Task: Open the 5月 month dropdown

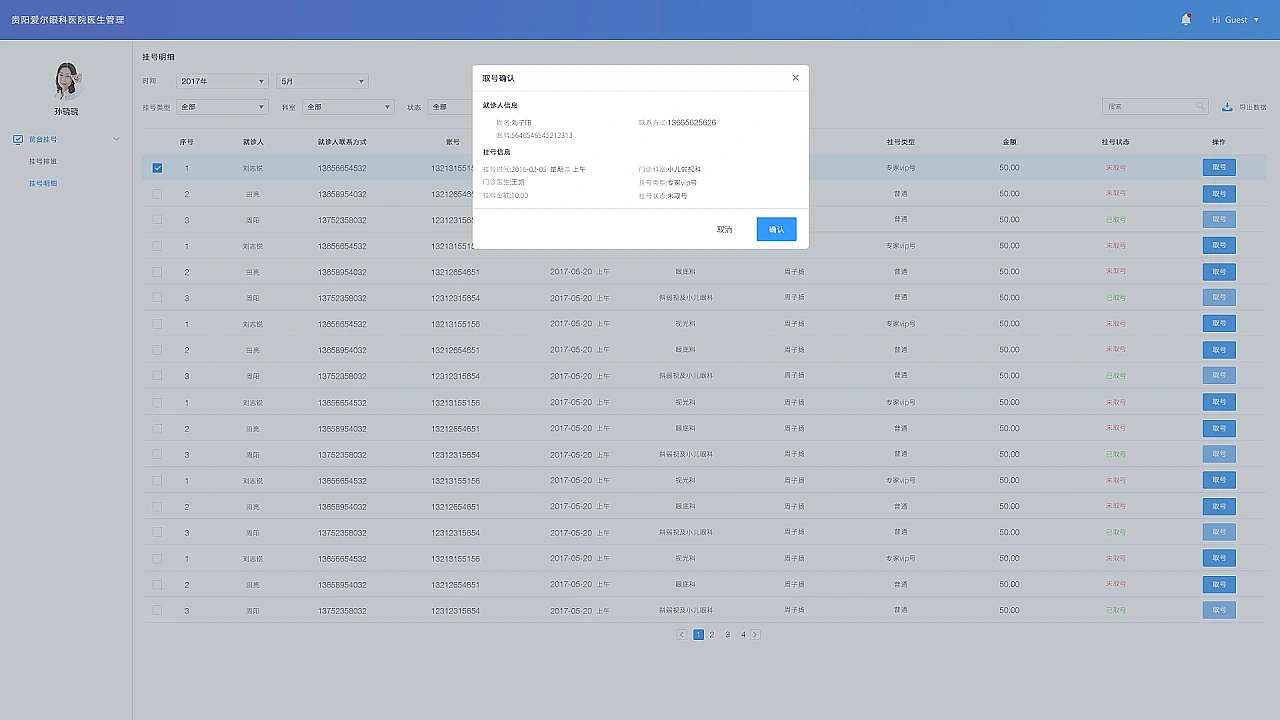Action: 322,81
